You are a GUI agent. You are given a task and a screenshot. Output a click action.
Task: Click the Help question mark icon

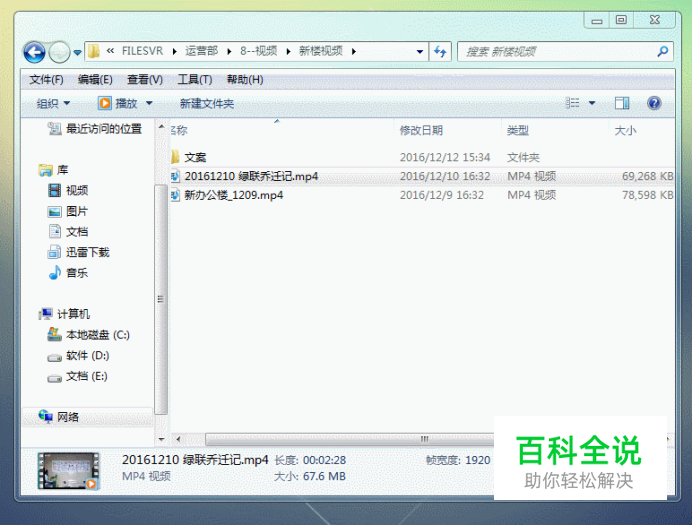[x=654, y=103]
